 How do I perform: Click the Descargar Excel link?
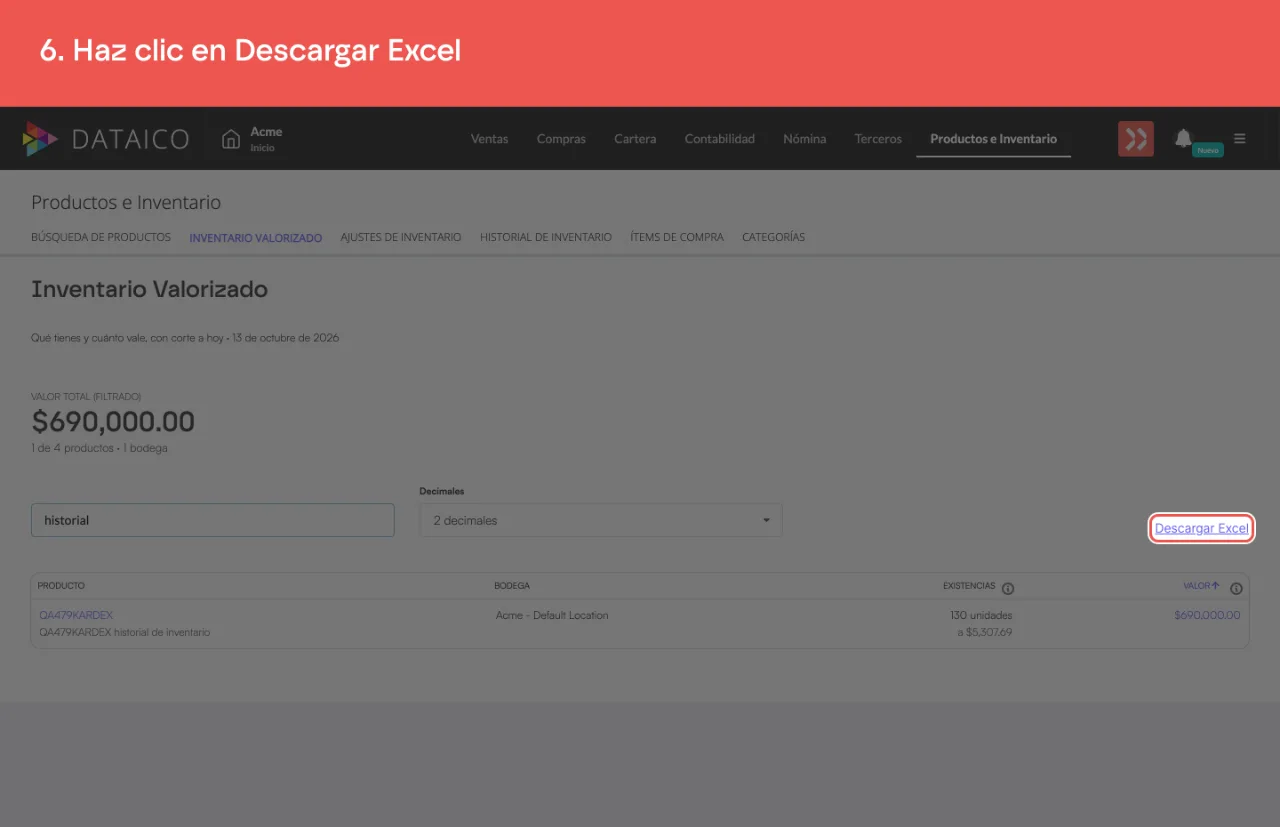[1202, 528]
